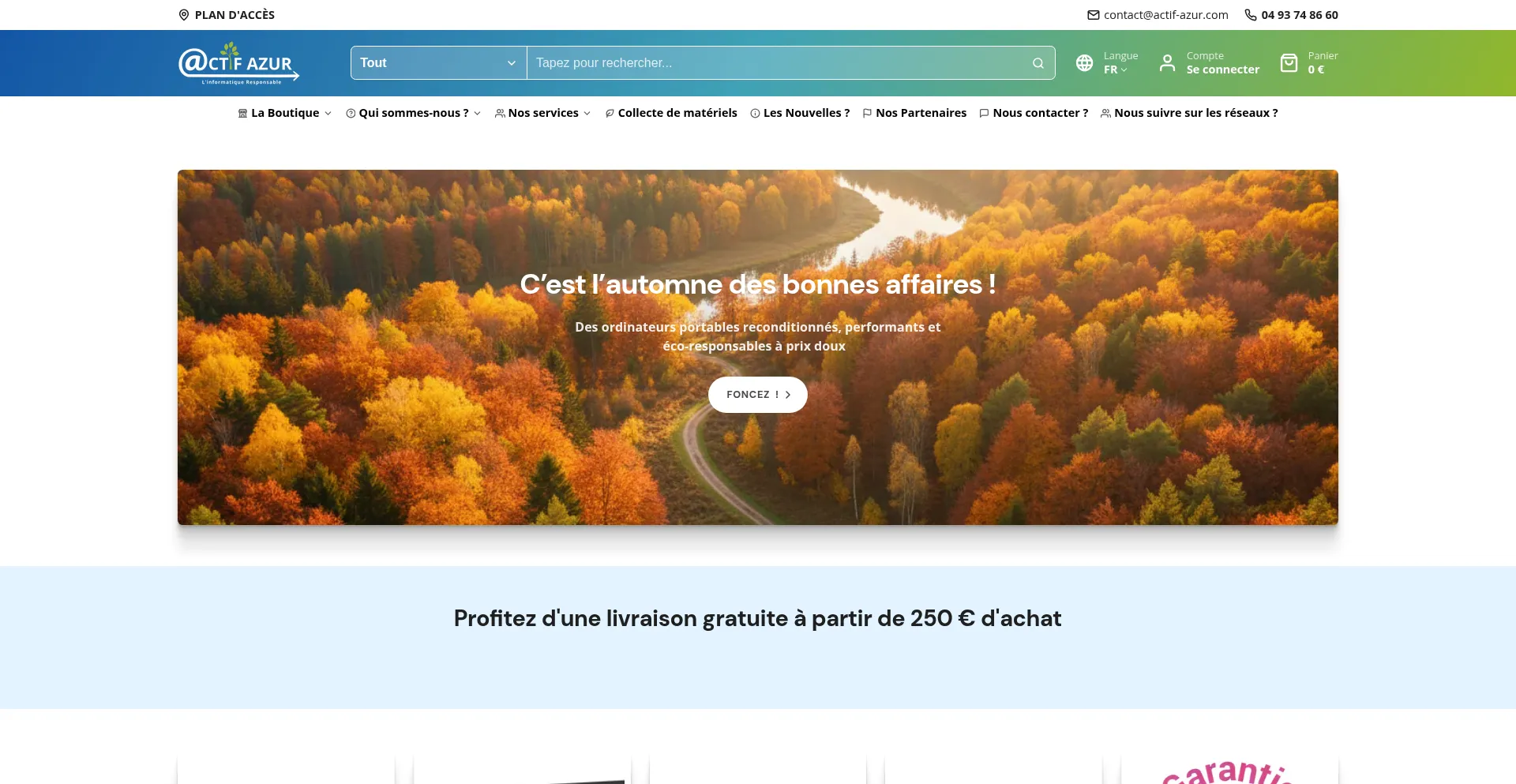Click the search magnifier icon
Screen dimensions: 1516x784
pyautogui.click(x=1038, y=63)
